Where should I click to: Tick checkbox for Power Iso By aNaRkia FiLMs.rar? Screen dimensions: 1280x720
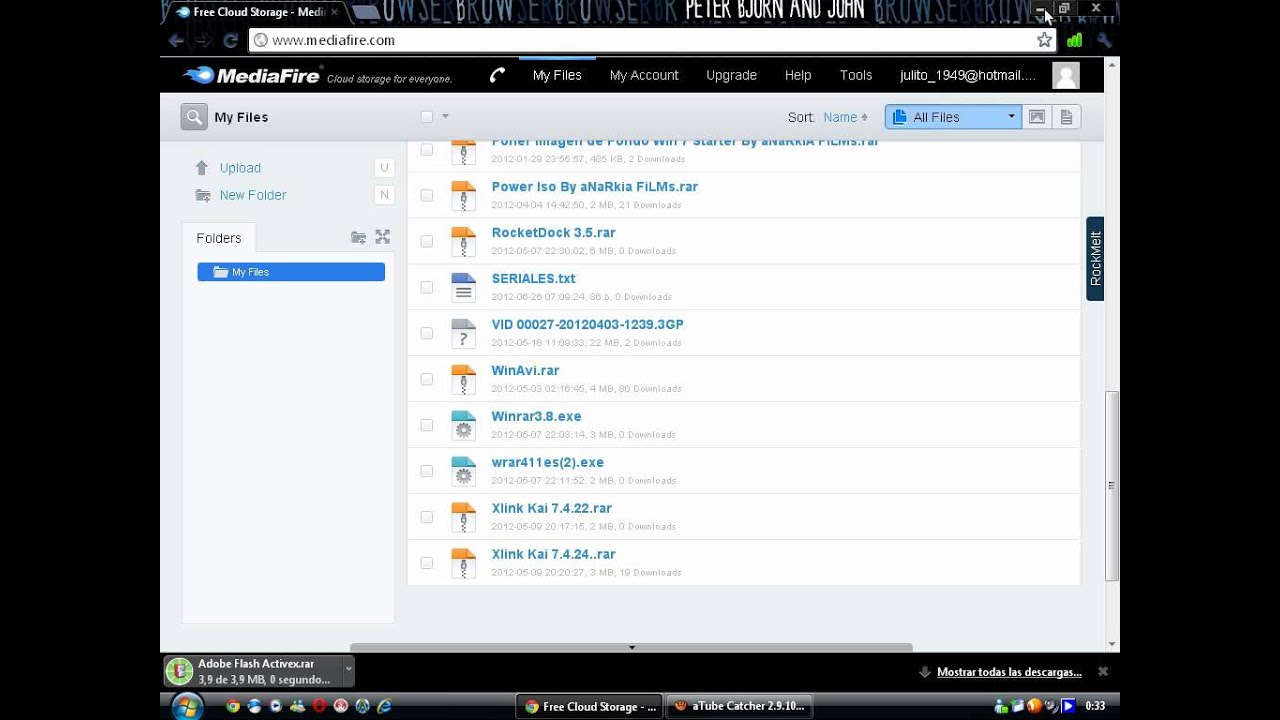(x=427, y=195)
